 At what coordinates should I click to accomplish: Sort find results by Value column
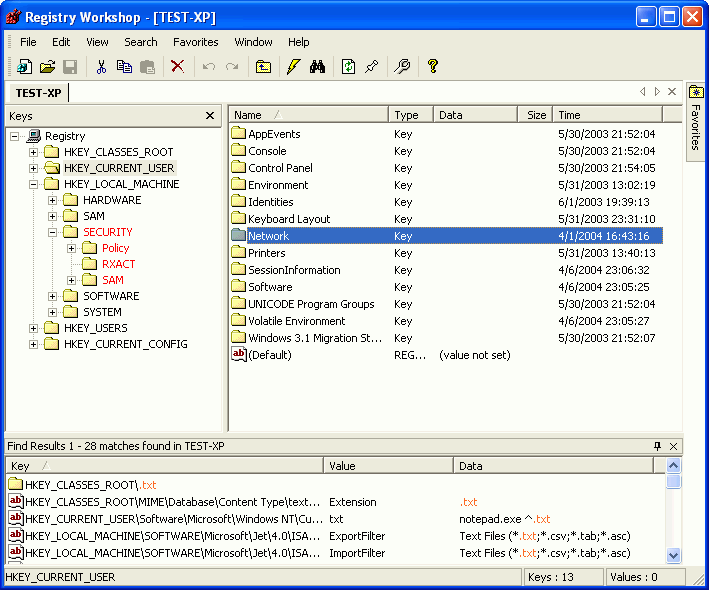click(388, 466)
